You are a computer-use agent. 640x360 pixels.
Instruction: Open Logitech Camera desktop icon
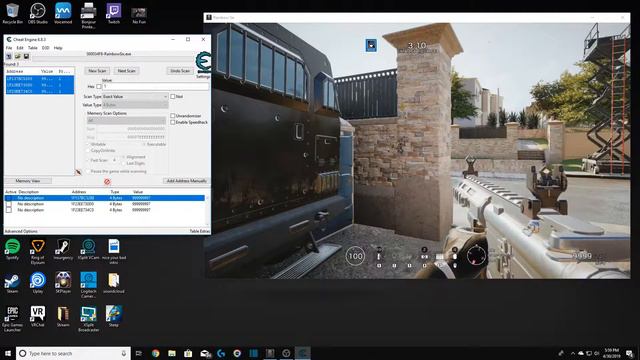click(88, 285)
